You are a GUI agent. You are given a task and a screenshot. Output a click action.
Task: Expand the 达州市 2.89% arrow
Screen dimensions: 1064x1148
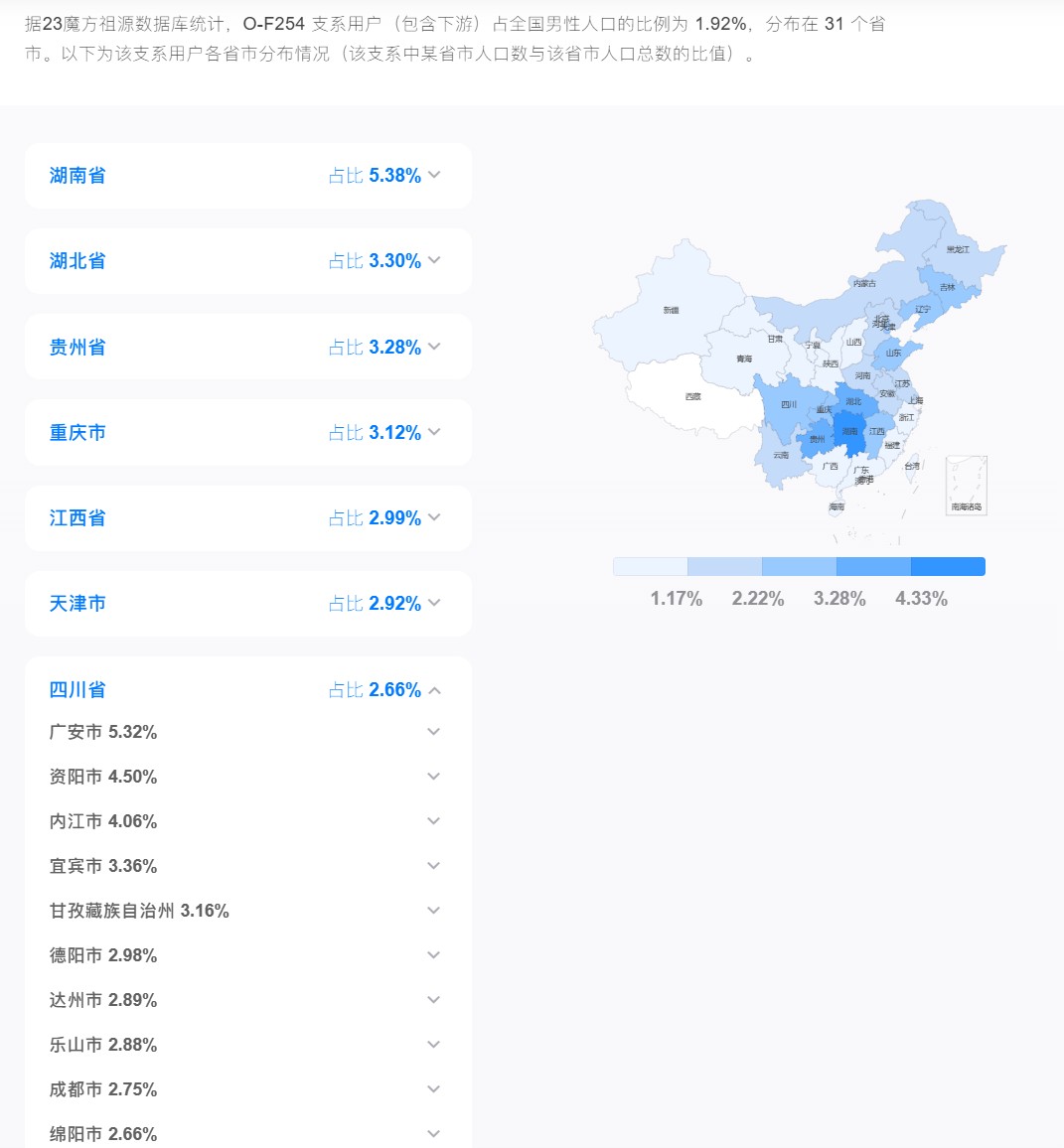pos(433,1000)
